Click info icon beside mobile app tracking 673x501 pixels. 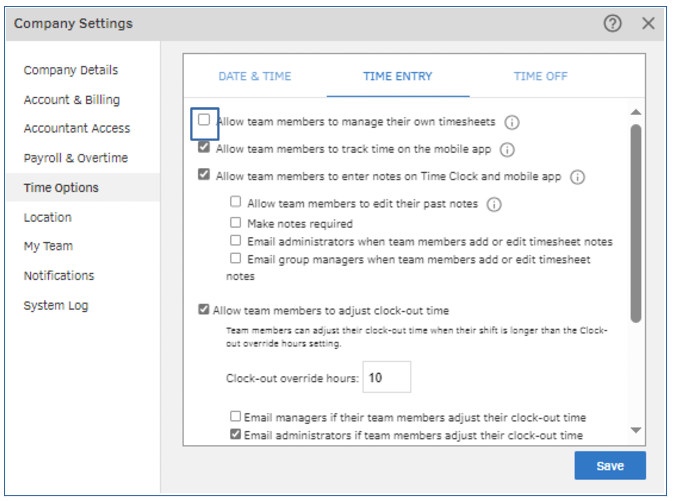[x=507, y=150]
